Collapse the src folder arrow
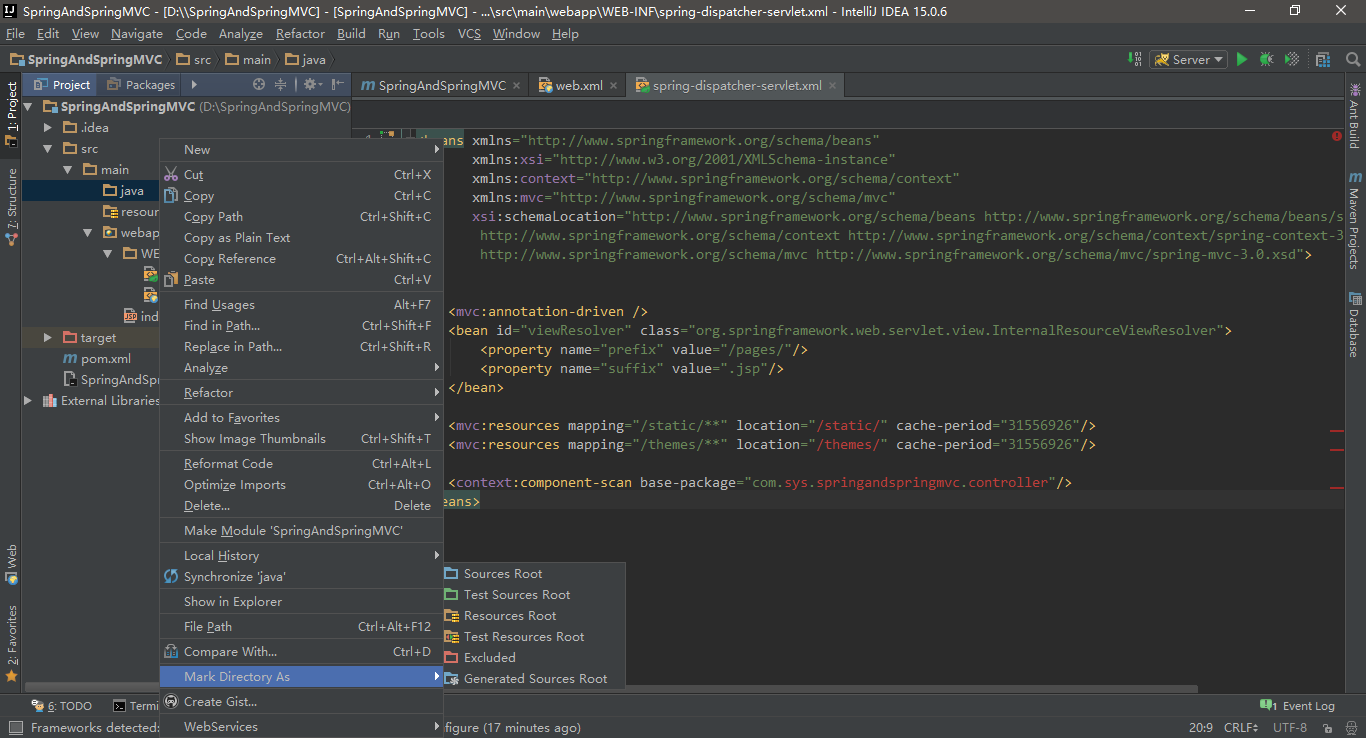1366x738 pixels. 48,148
